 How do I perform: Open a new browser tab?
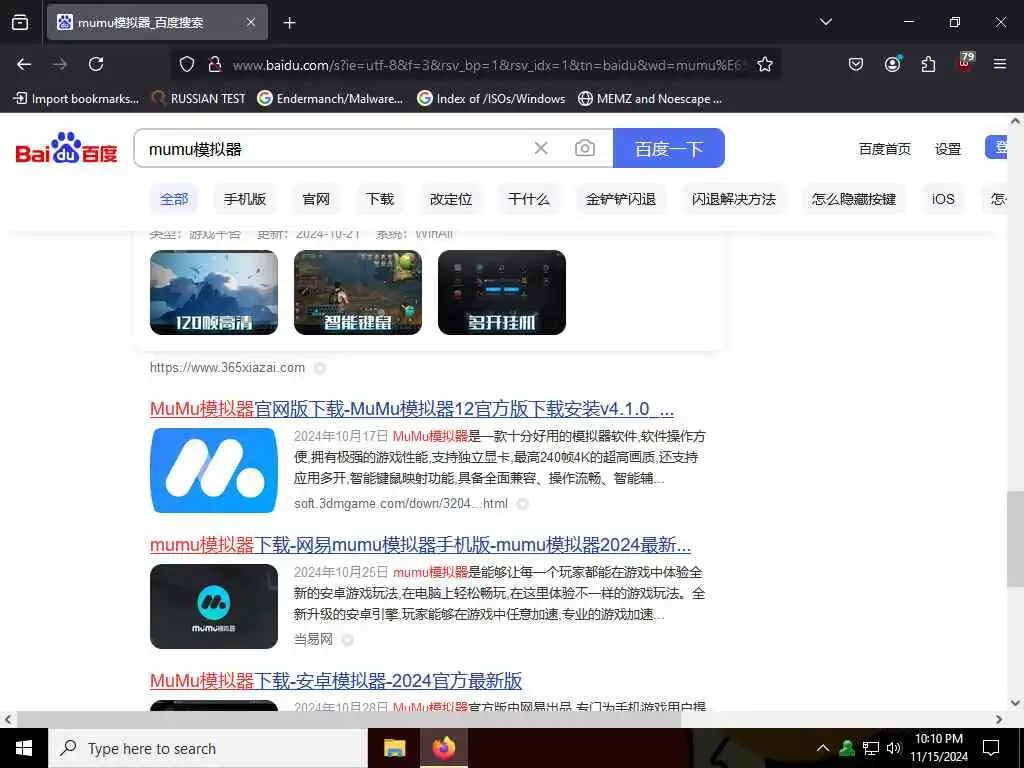(x=289, y=23)
